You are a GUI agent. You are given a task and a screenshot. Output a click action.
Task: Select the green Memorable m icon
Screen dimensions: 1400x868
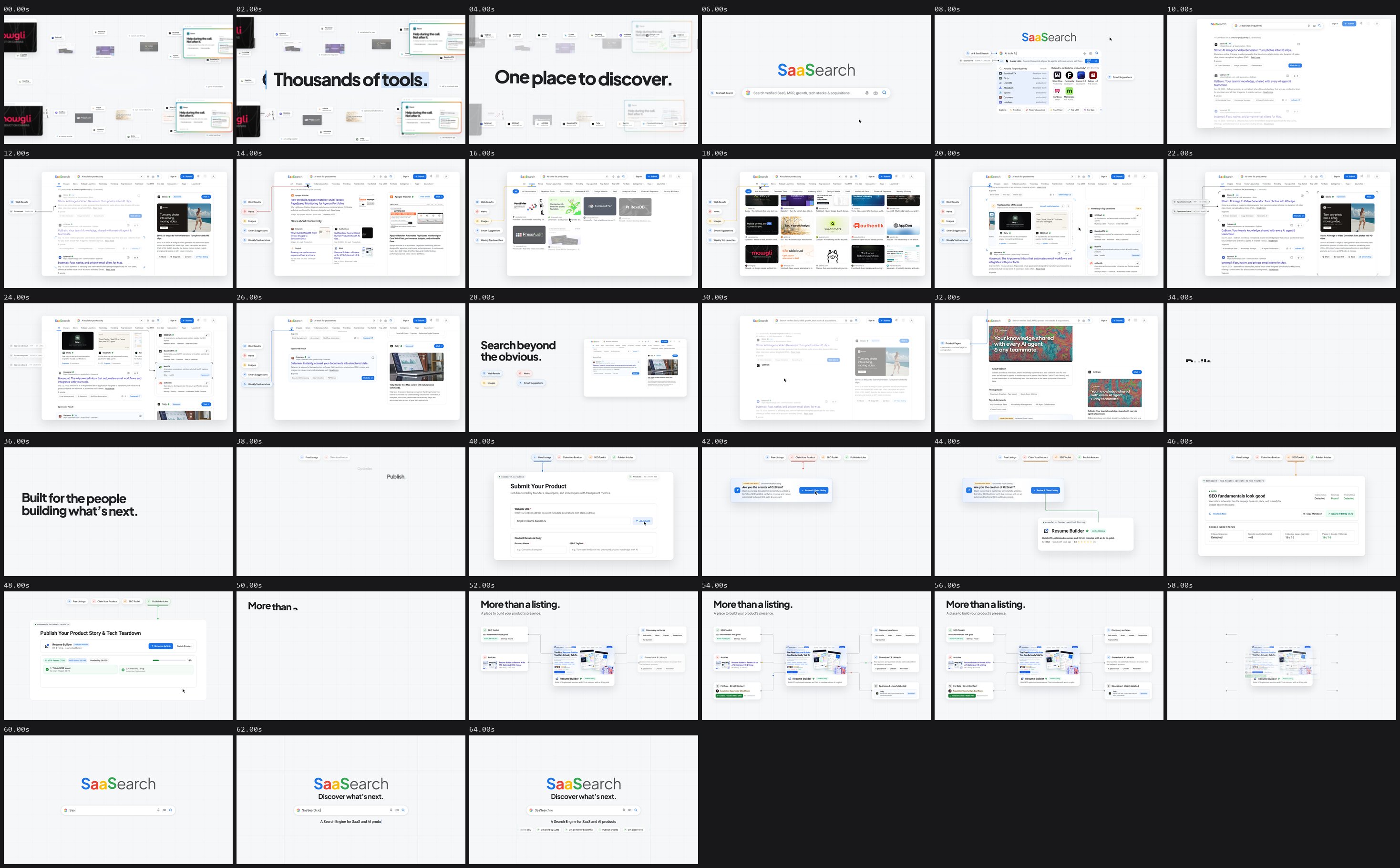coord(1070,91)
